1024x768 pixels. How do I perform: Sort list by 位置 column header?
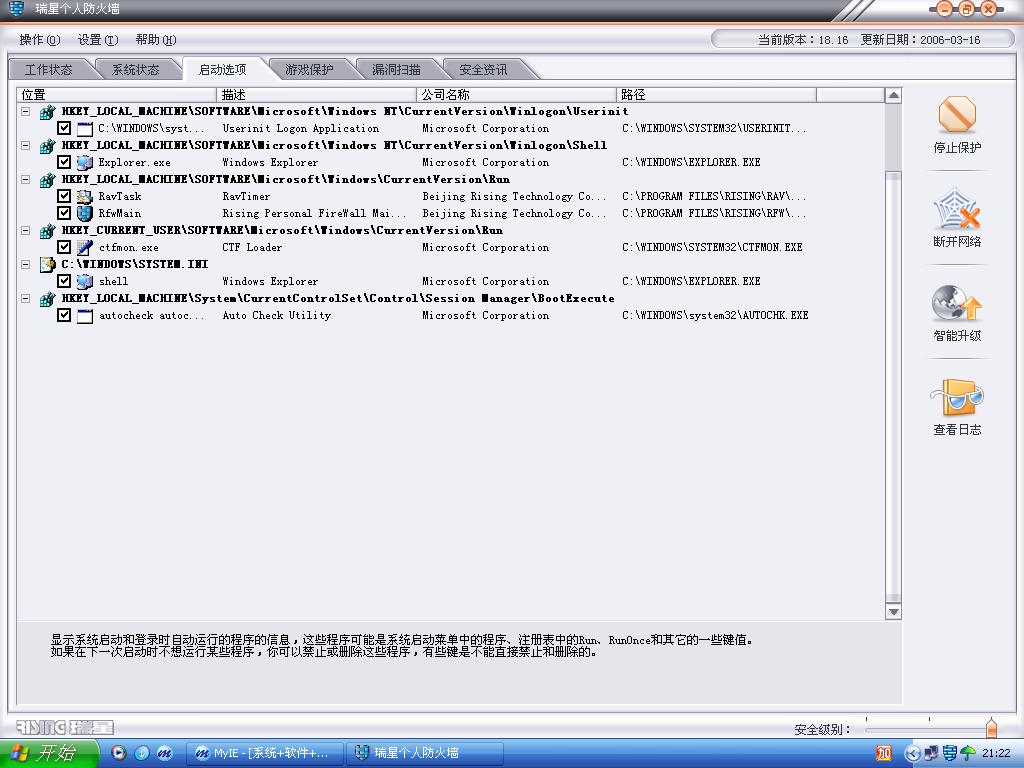116,95
